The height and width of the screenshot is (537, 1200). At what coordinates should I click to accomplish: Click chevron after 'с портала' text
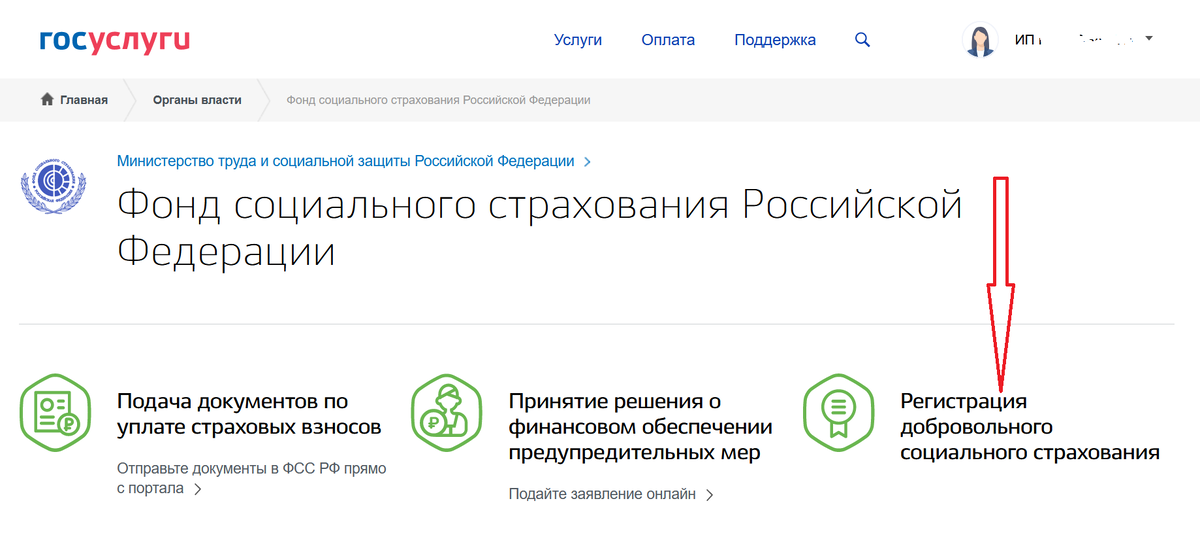pyautogui.click(x=198, y=489)
